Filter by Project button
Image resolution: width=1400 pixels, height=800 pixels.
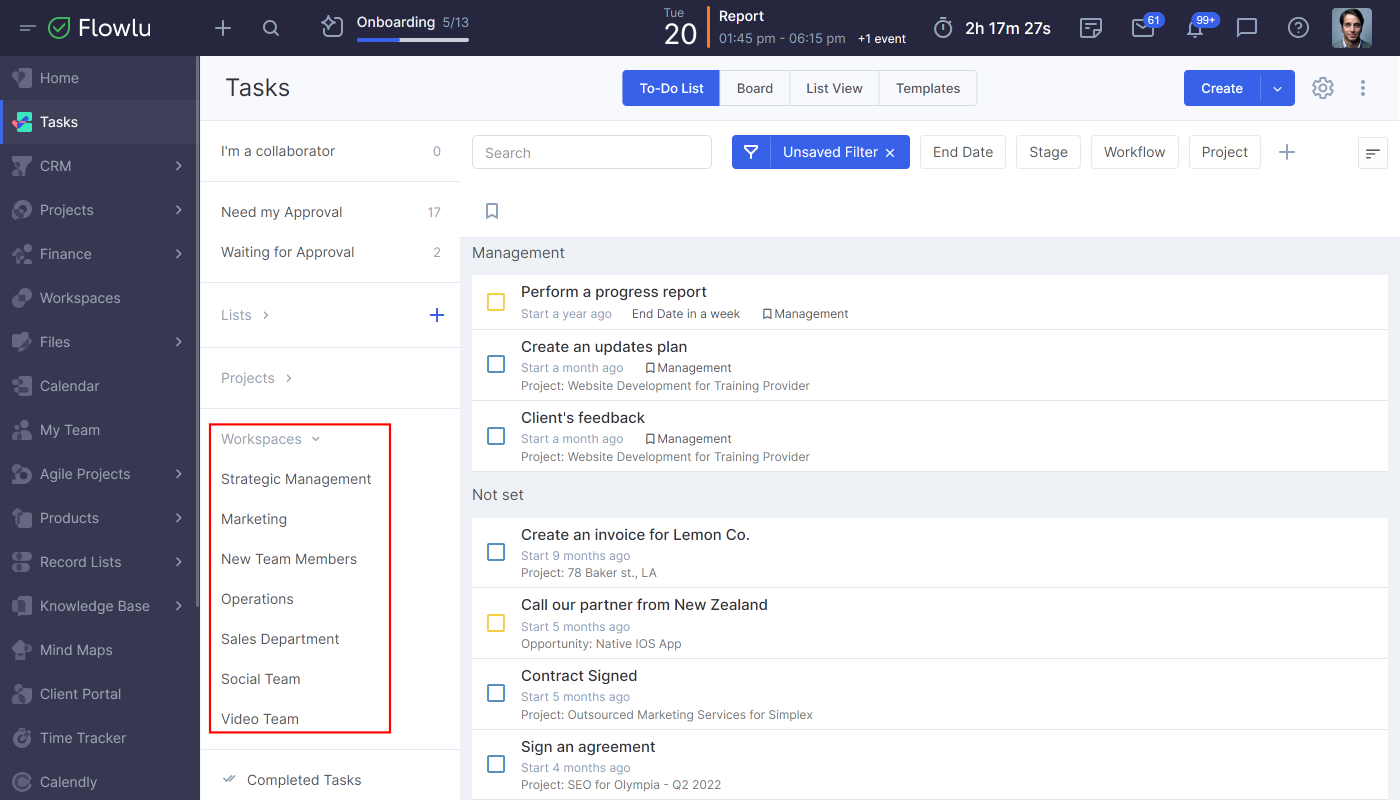coord(1225,152)
